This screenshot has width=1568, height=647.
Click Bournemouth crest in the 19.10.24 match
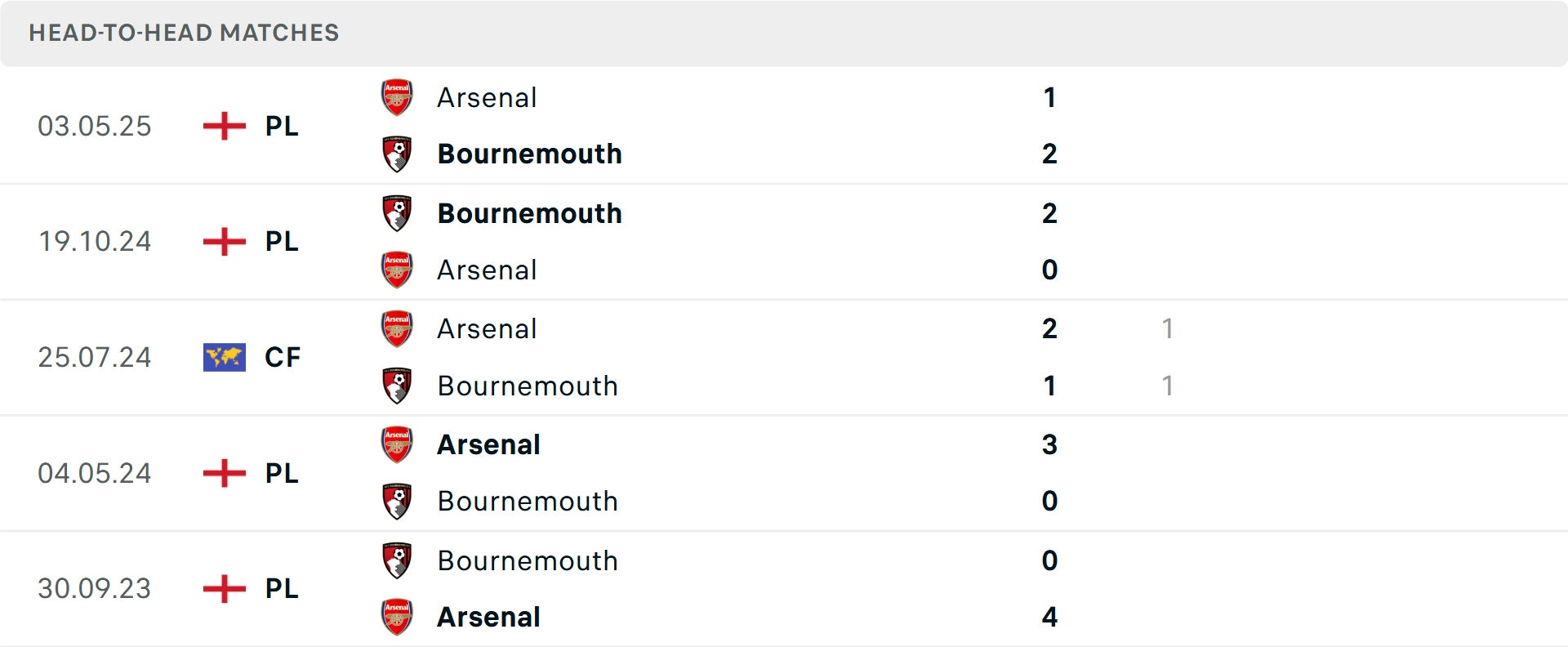click(397, 213)
